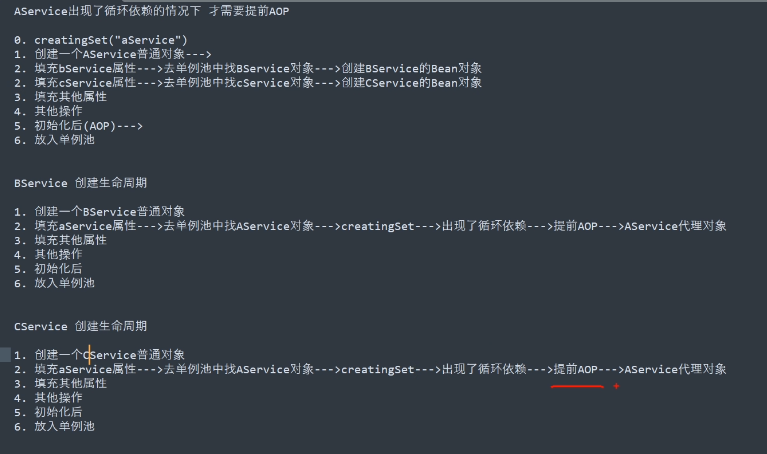
Task: Click 'AService代理对象' in the BService section
Action: pos(675,226)
